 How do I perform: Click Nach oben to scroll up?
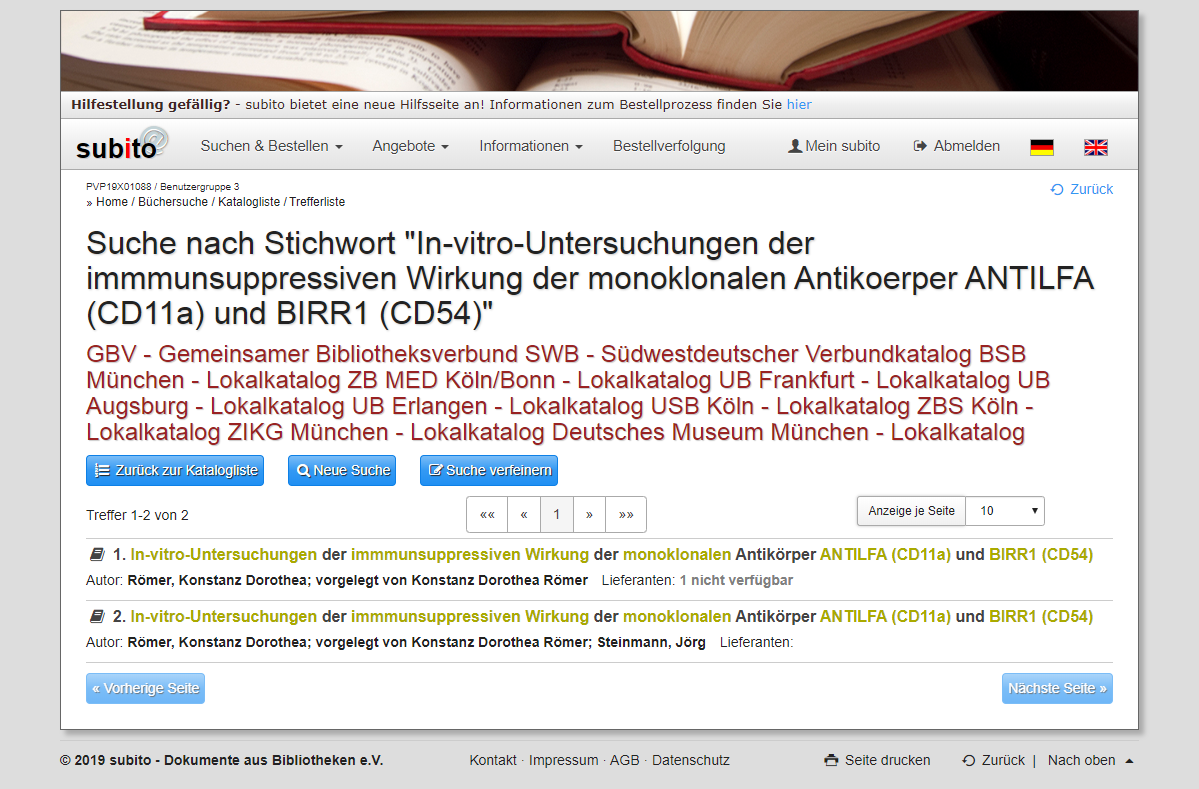pos(1090,760)
